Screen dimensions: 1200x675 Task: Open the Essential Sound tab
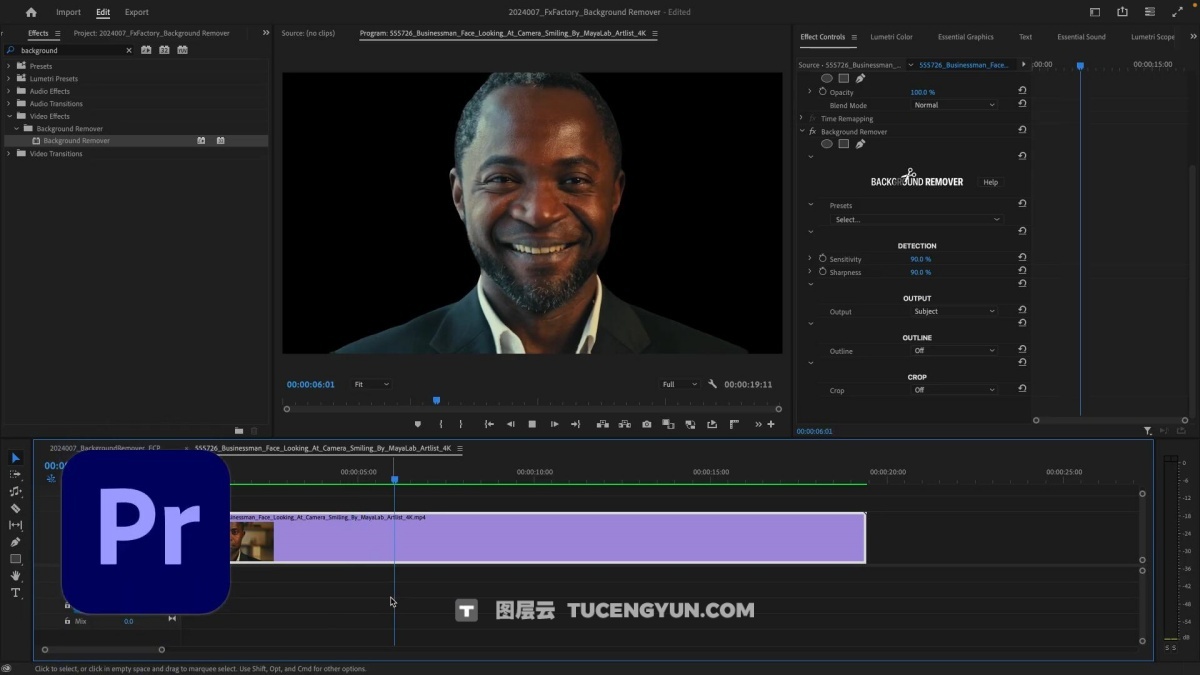point(1081,37)
